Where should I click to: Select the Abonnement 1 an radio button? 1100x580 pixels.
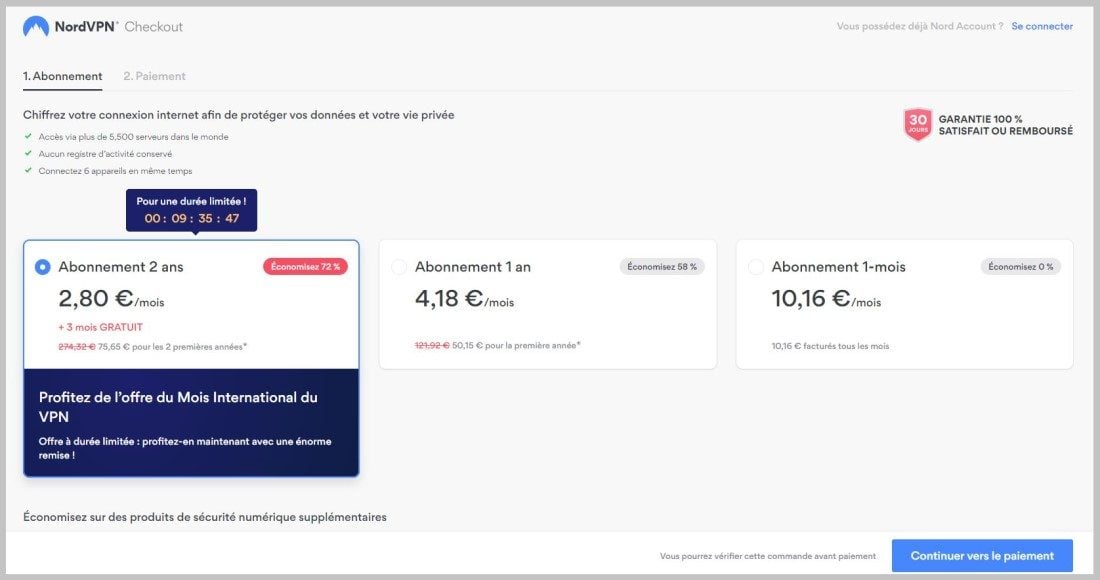pyautogui.click(x=399, y=267)
